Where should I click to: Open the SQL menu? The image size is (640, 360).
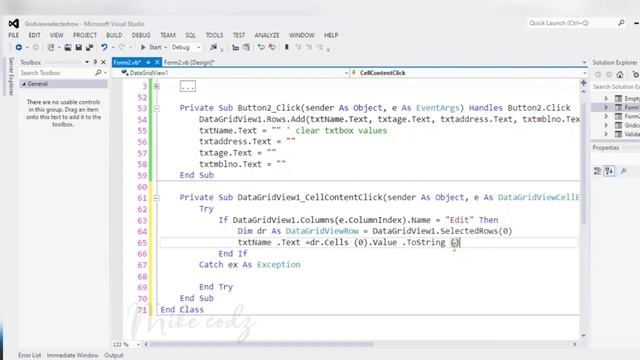(x=190, y=36)
